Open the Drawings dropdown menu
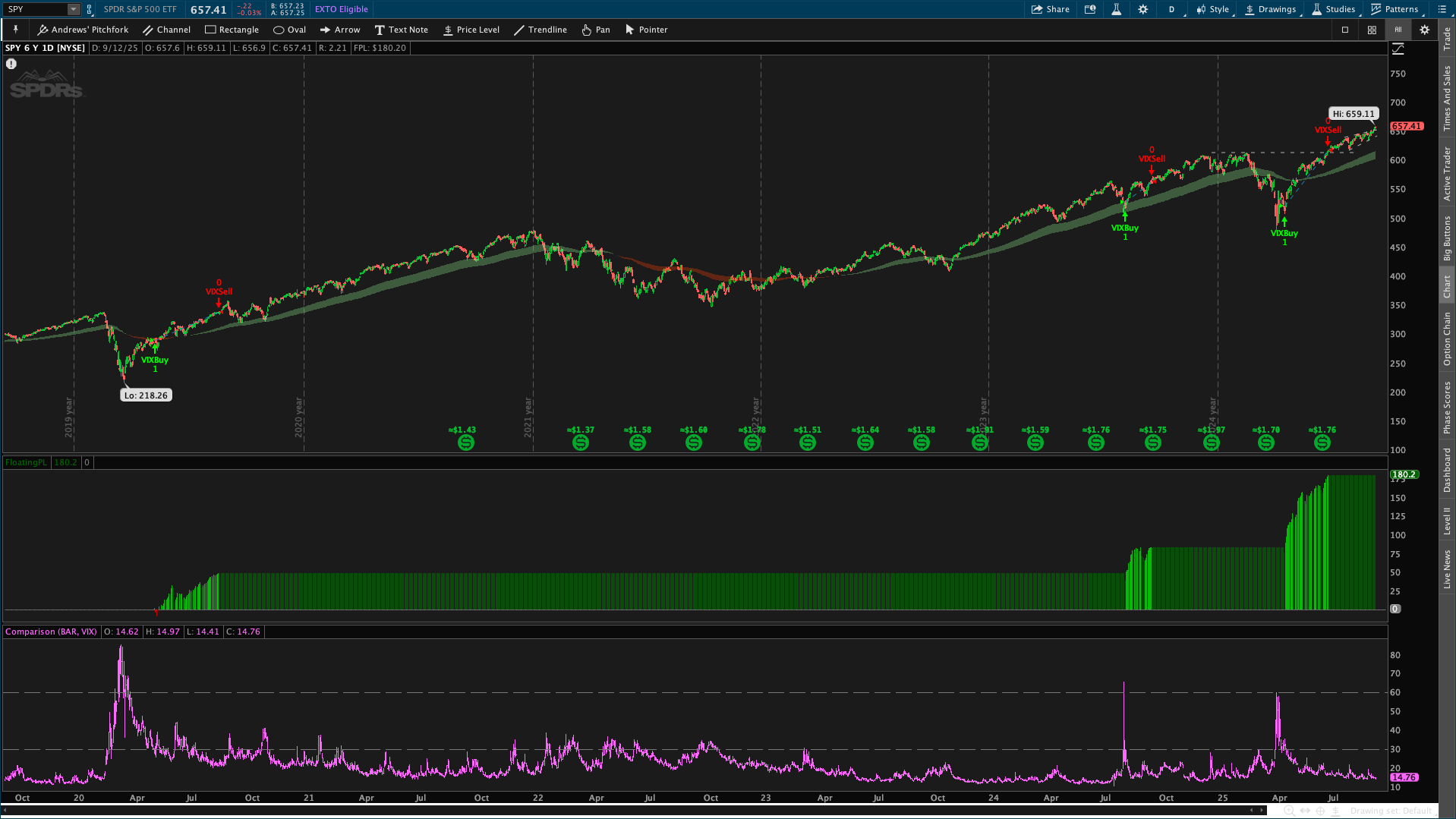Image resolution: width=1456 pixels, height=819 pixels. (x=1272, y=9)
